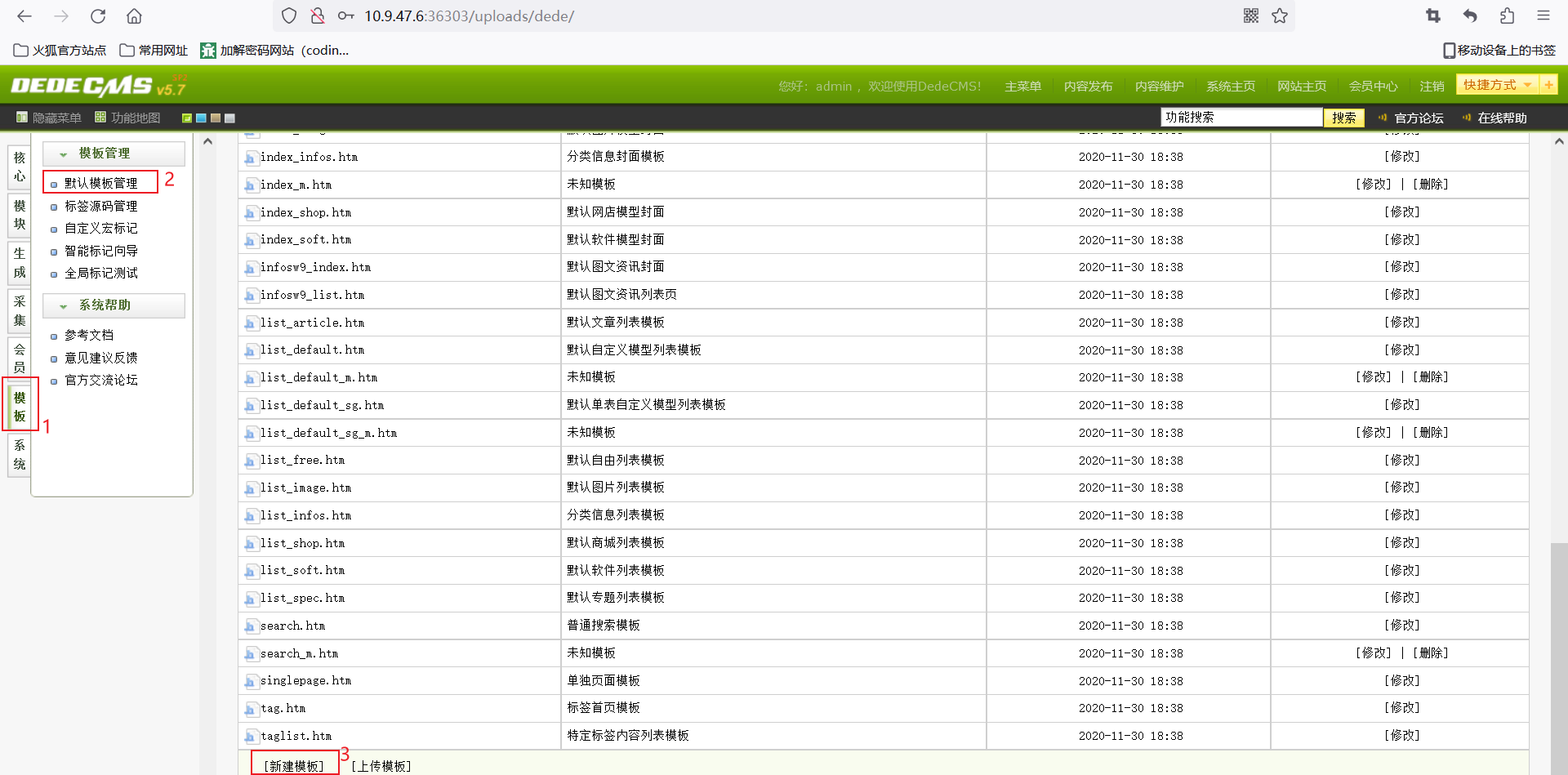Click 新建模板 to create template
The height and width of the screenshot is (775, 1568).
pos(293,766)
